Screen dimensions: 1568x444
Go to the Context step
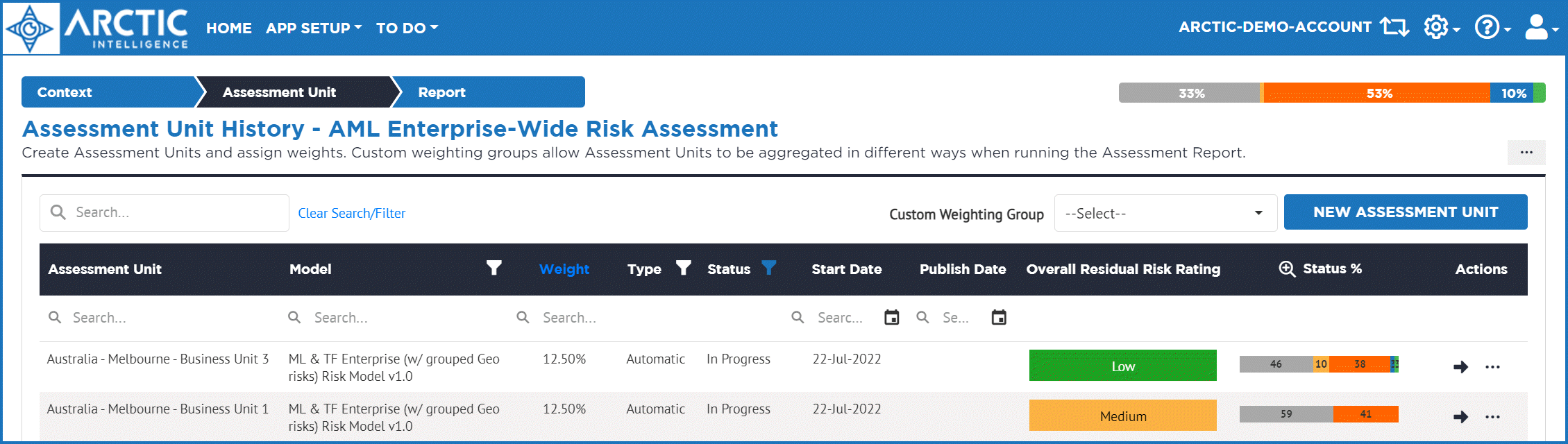click(x=108, y=92)
